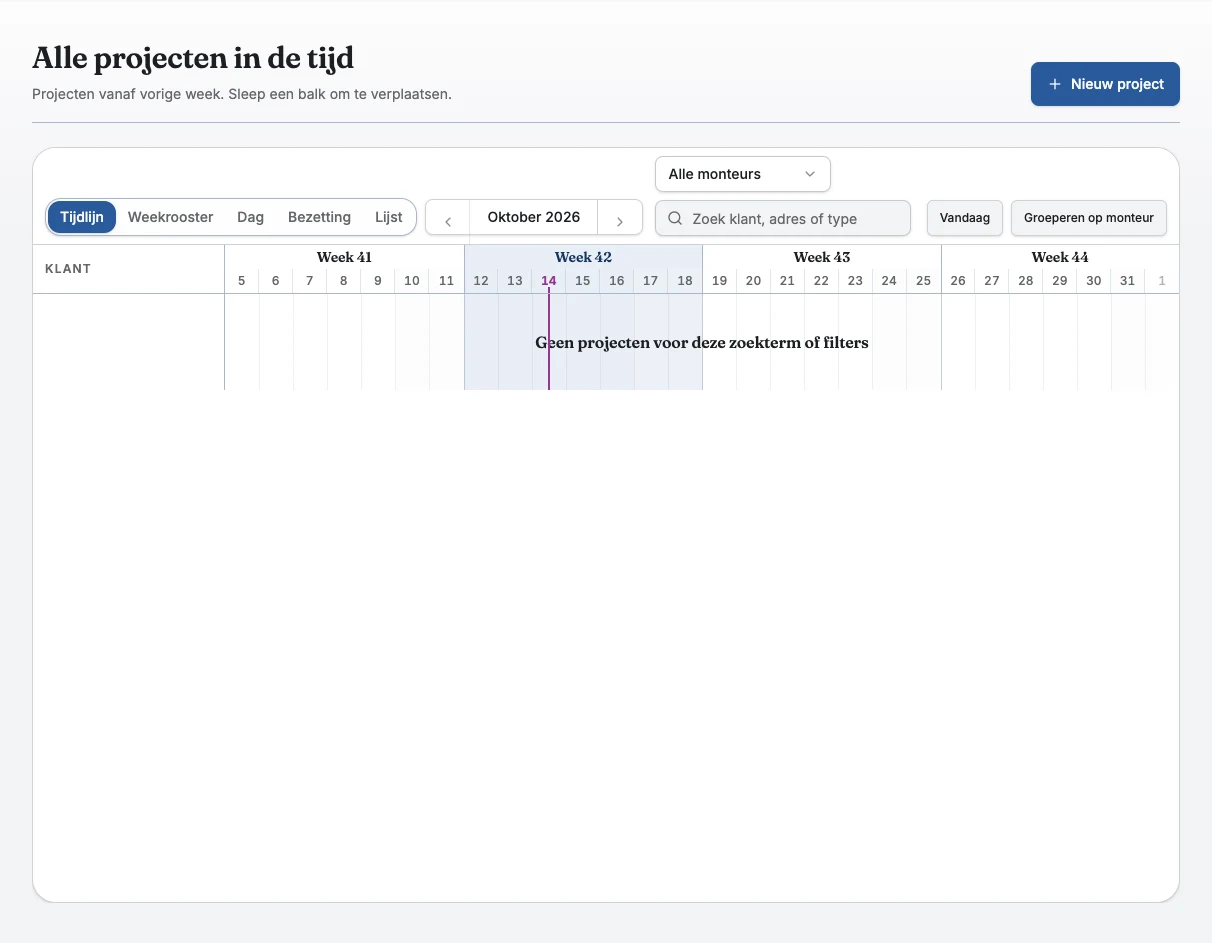
Task: Focus the Zoek klant search field
Action: pos(783,219)
